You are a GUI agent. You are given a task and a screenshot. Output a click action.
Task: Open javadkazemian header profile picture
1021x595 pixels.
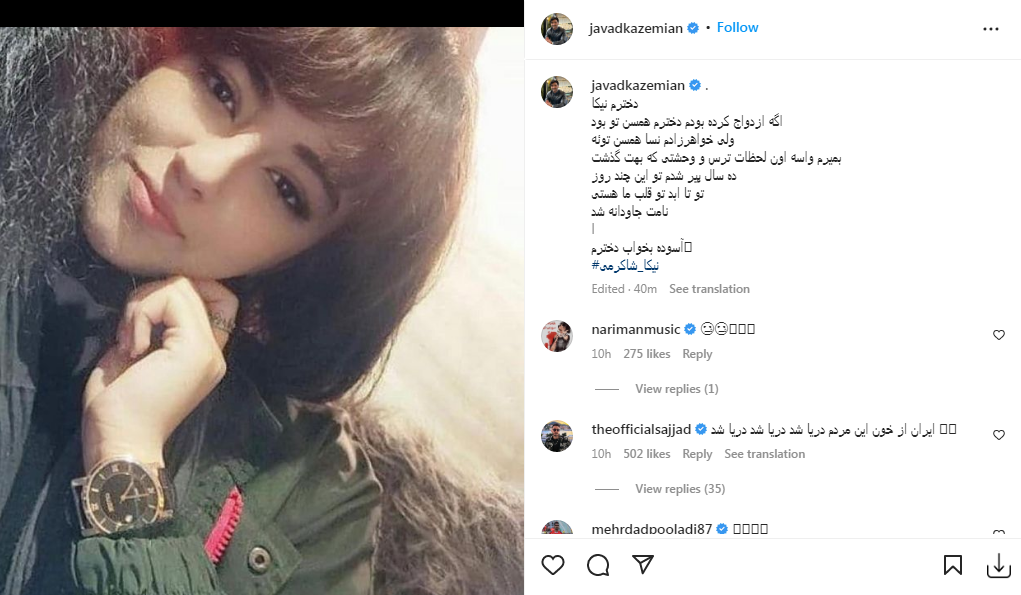tap(557, 29)
